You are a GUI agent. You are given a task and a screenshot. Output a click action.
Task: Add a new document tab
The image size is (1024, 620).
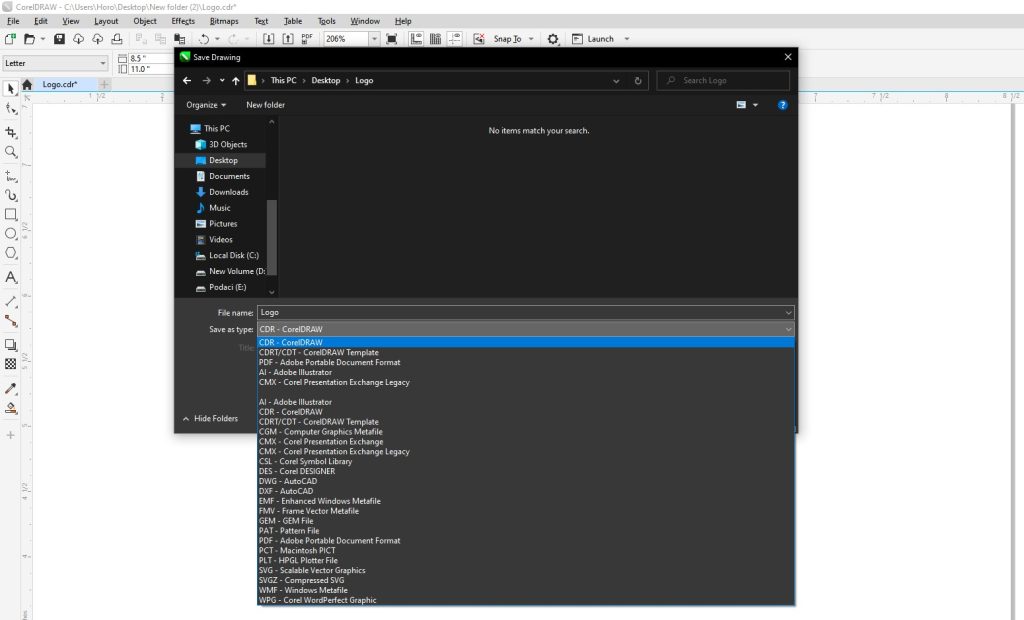tap(104, 84)
